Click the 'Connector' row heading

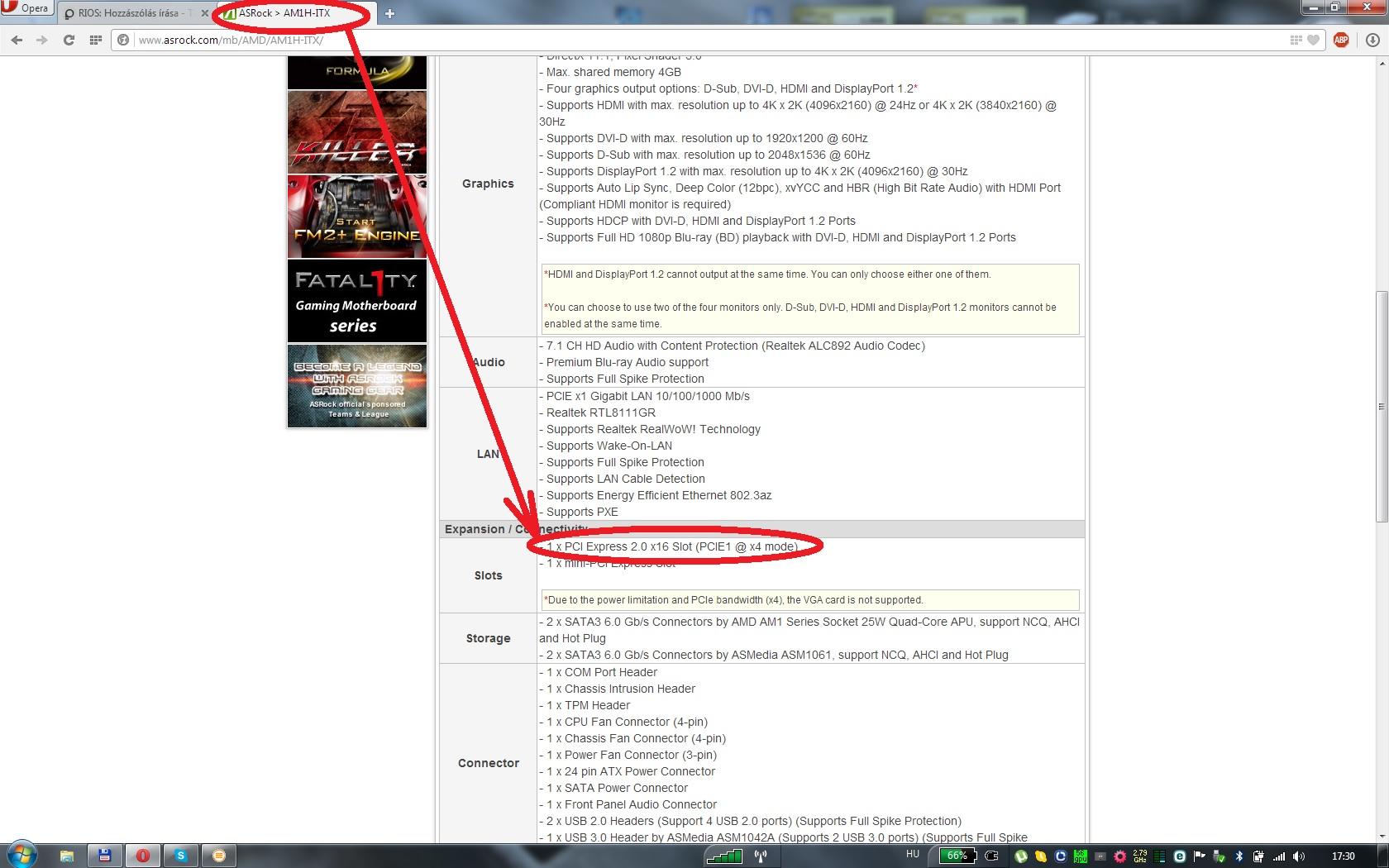tap(489, 763)
